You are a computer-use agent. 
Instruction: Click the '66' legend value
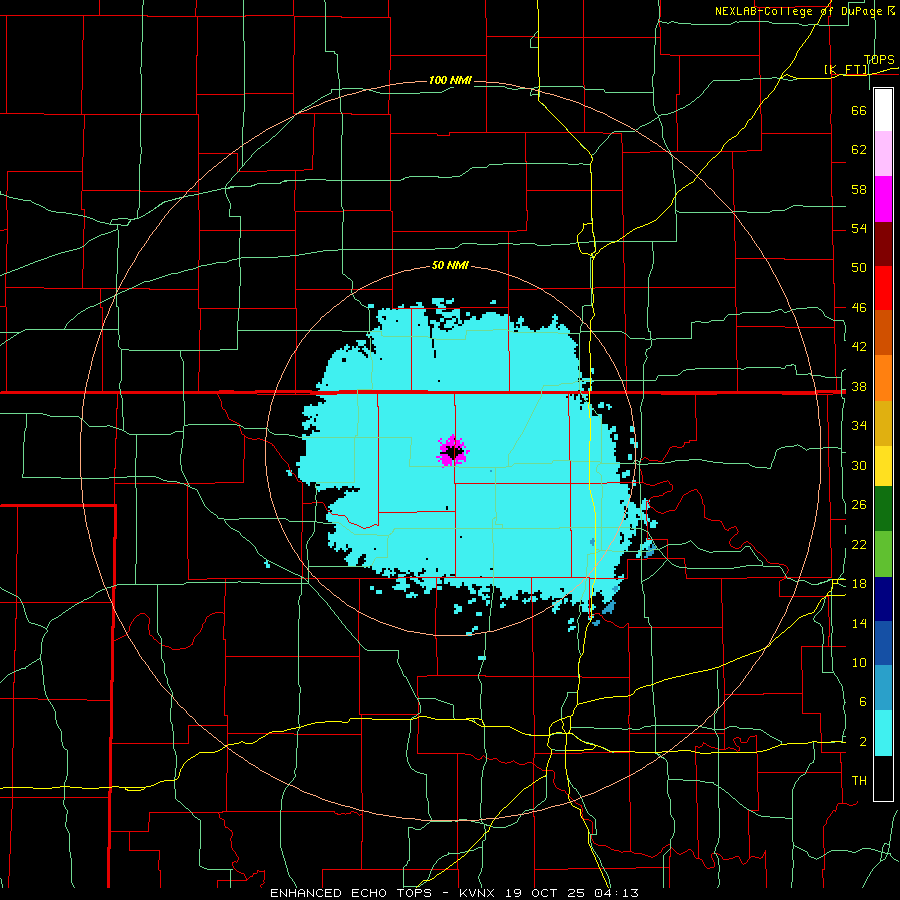(859, 110)
